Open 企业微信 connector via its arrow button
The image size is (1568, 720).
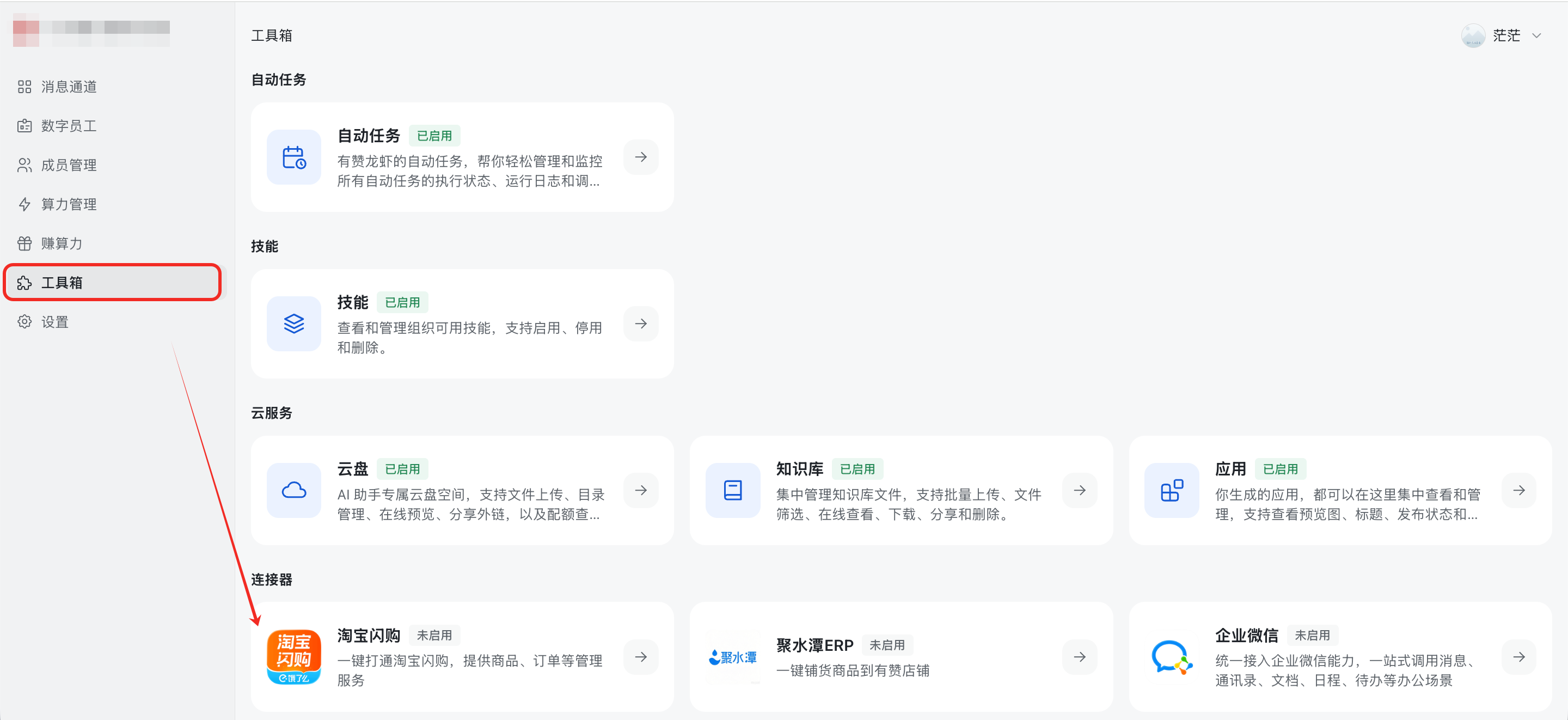click(1518, 657)
